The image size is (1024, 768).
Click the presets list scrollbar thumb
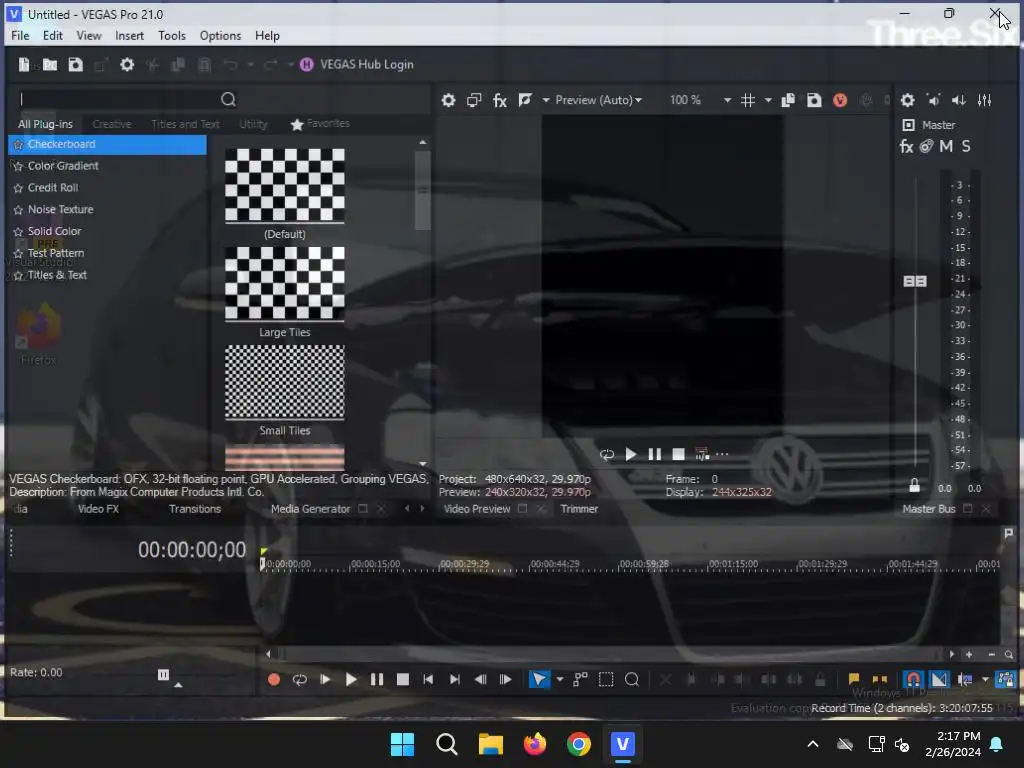coord(423,191)
